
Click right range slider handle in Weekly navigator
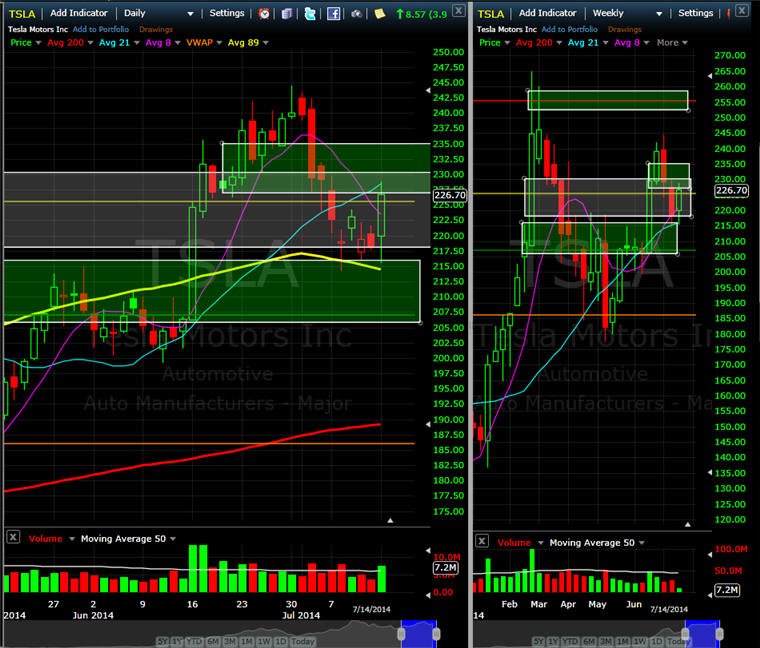[x=719, y=634]
